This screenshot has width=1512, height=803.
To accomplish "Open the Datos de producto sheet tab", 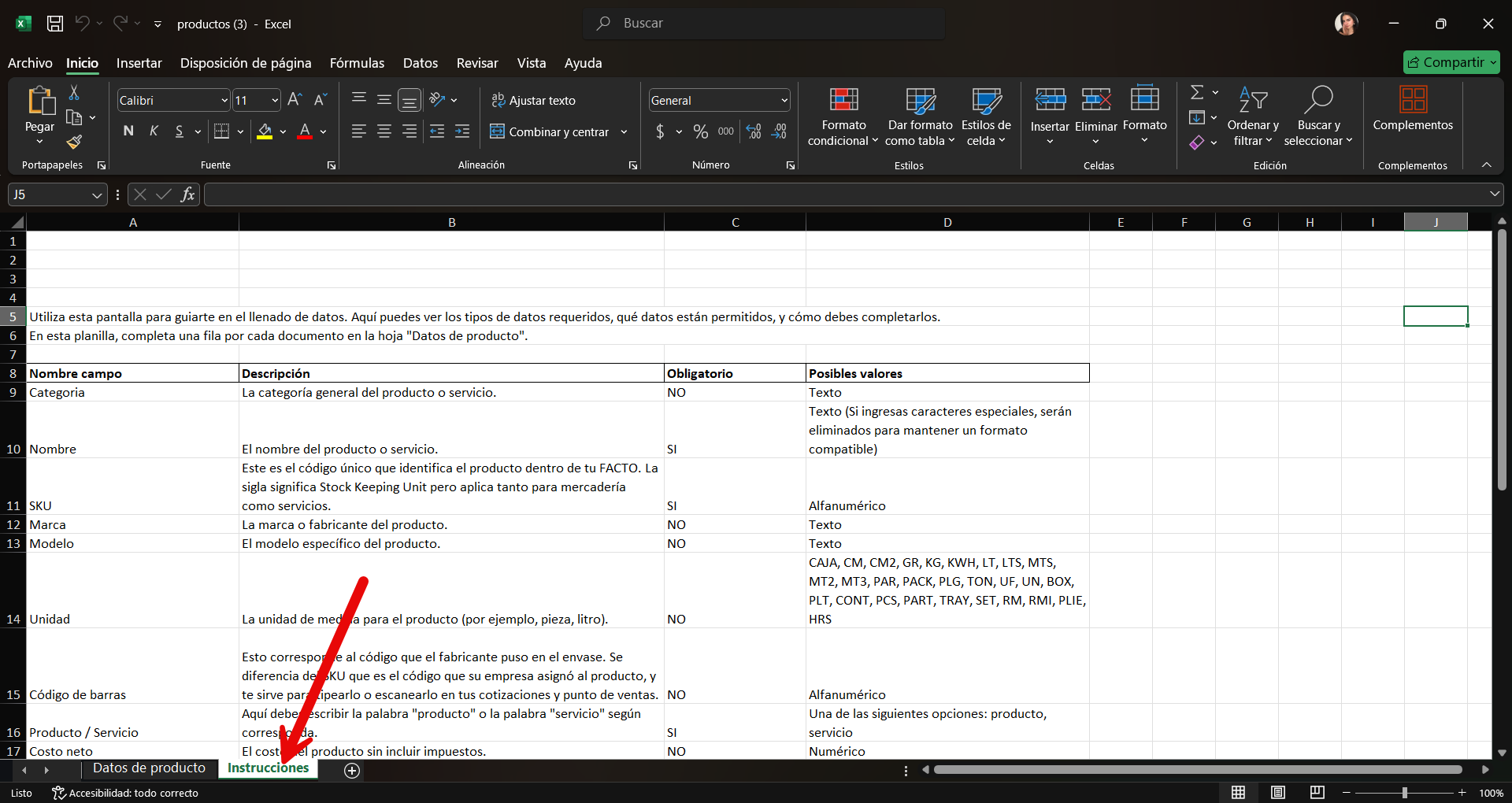I will click(149, 768).
